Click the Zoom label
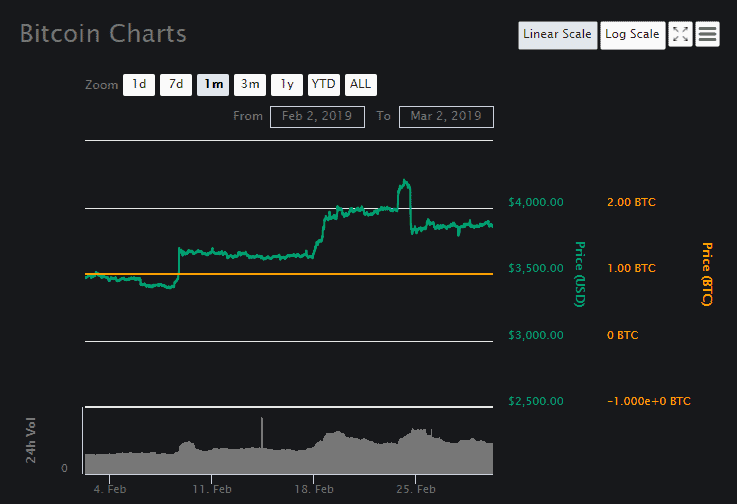Screen dimensions: 737x504 click(102, 85)
